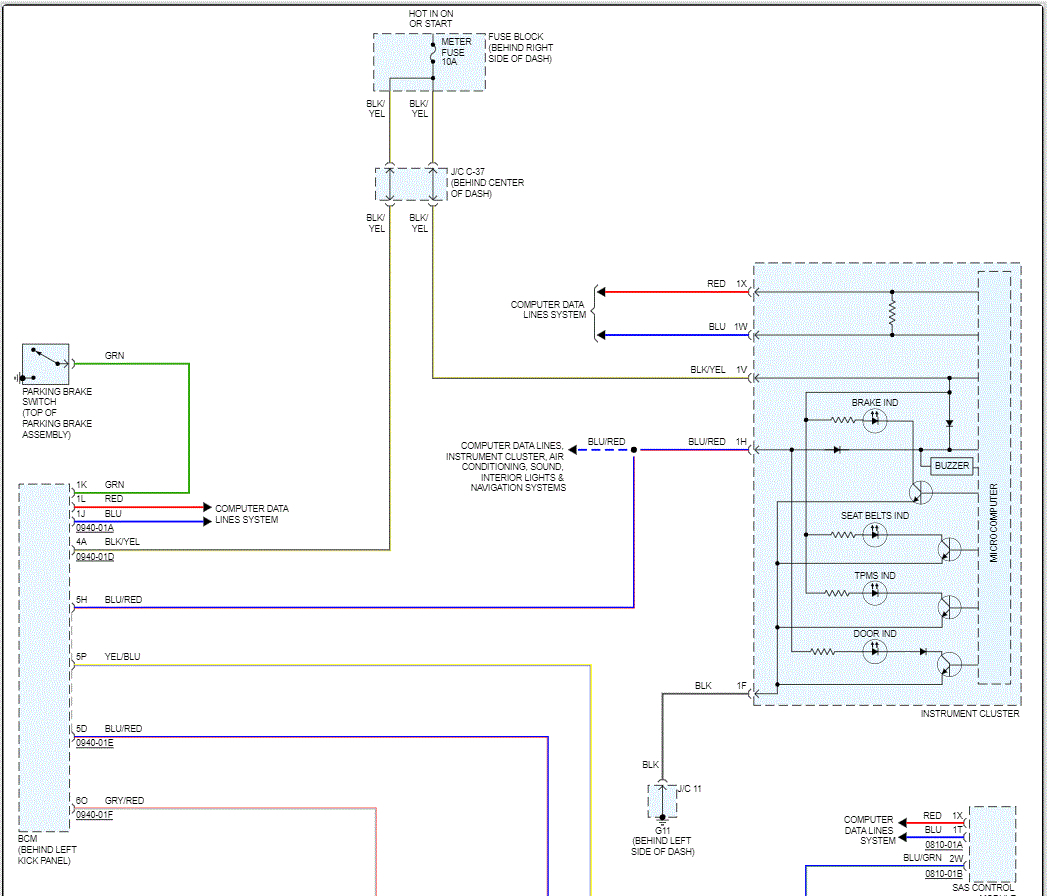
Task: Select the BUZZER box in instrument cluster
Action: click(x=951, y=466)
